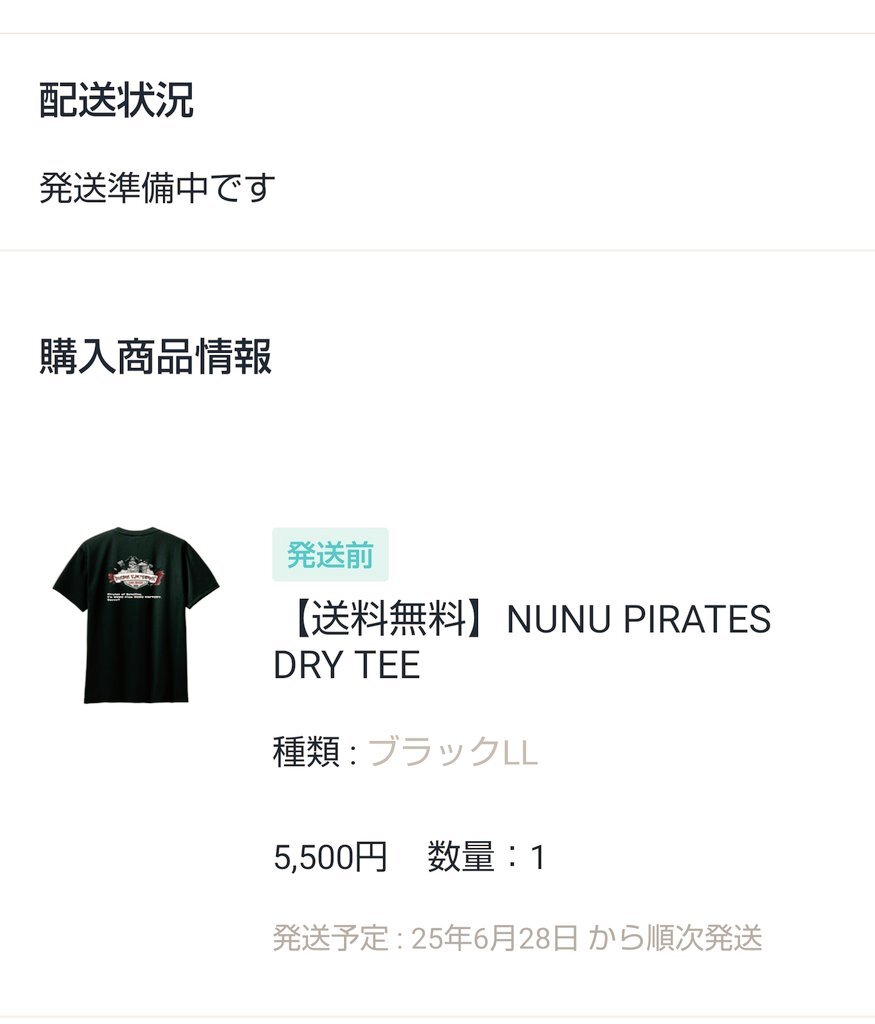Select the 購入商品情報 section heading
This screenshot has width=875, height=1024.
click(x=155, y=356)
